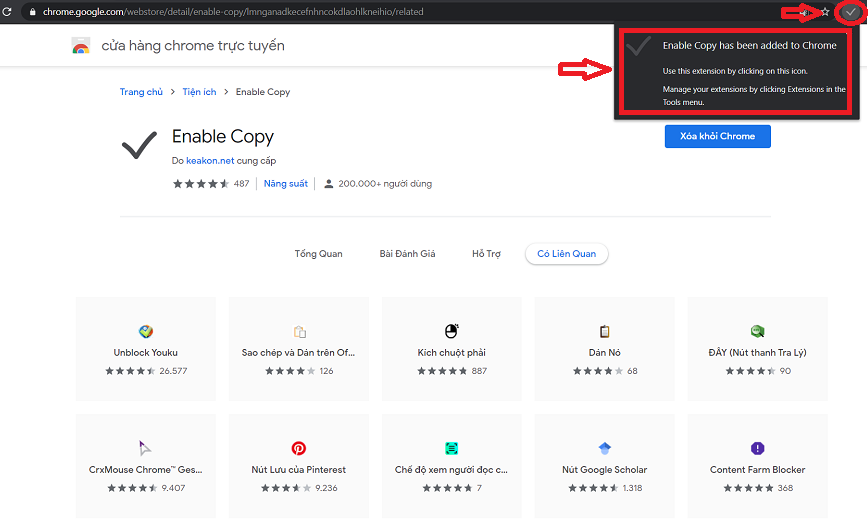The image size is (868, 528).
Task: Open Sao chép và Dán trên Of... title
Action: [x=298, y=353]
